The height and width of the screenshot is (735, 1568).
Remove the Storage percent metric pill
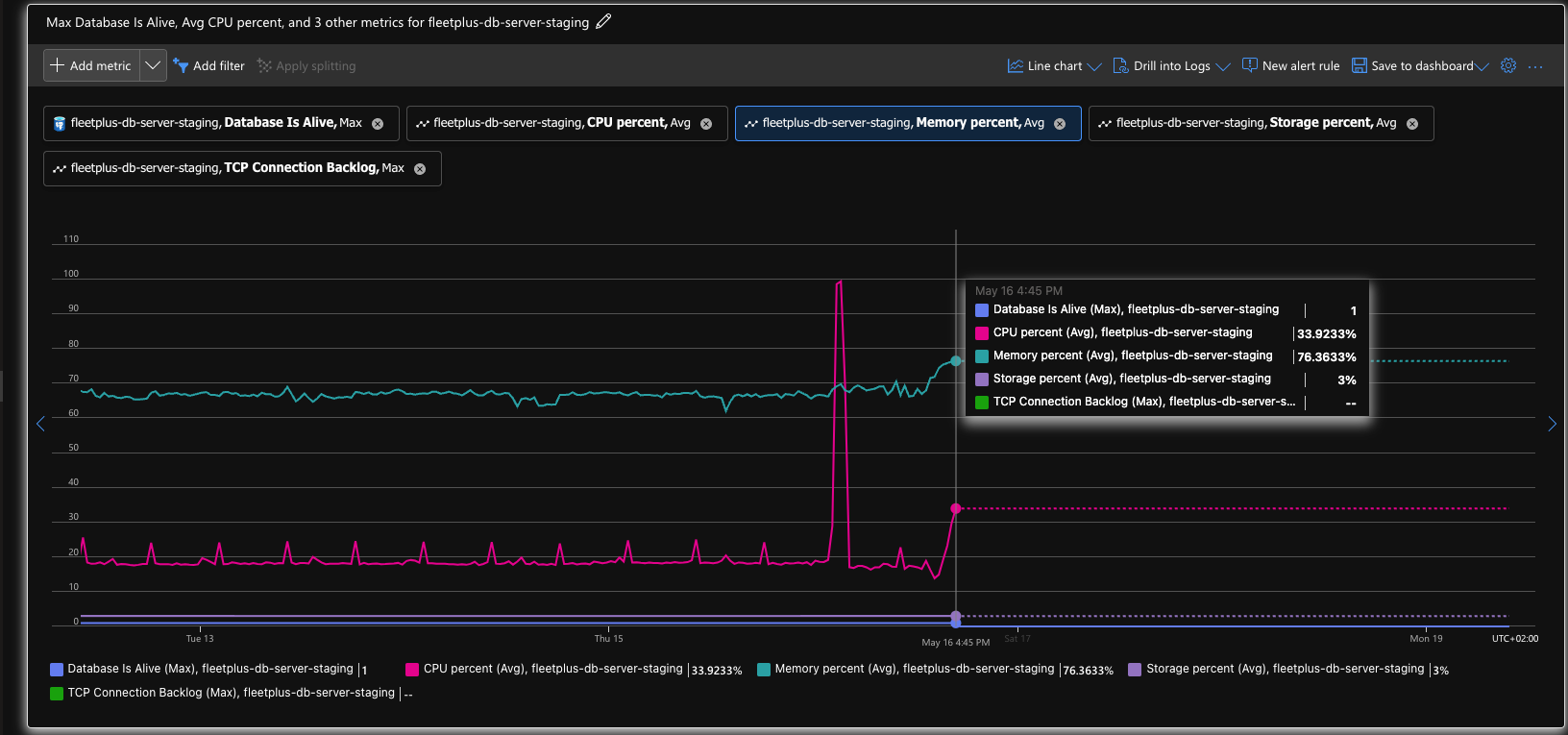1412,124
